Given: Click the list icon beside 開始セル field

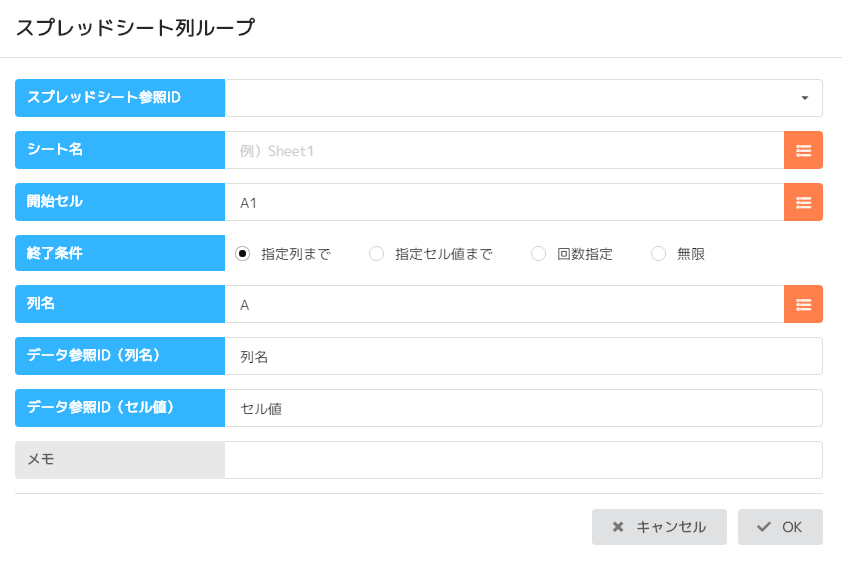Looking at the screenshot, I should click(803, 202).
